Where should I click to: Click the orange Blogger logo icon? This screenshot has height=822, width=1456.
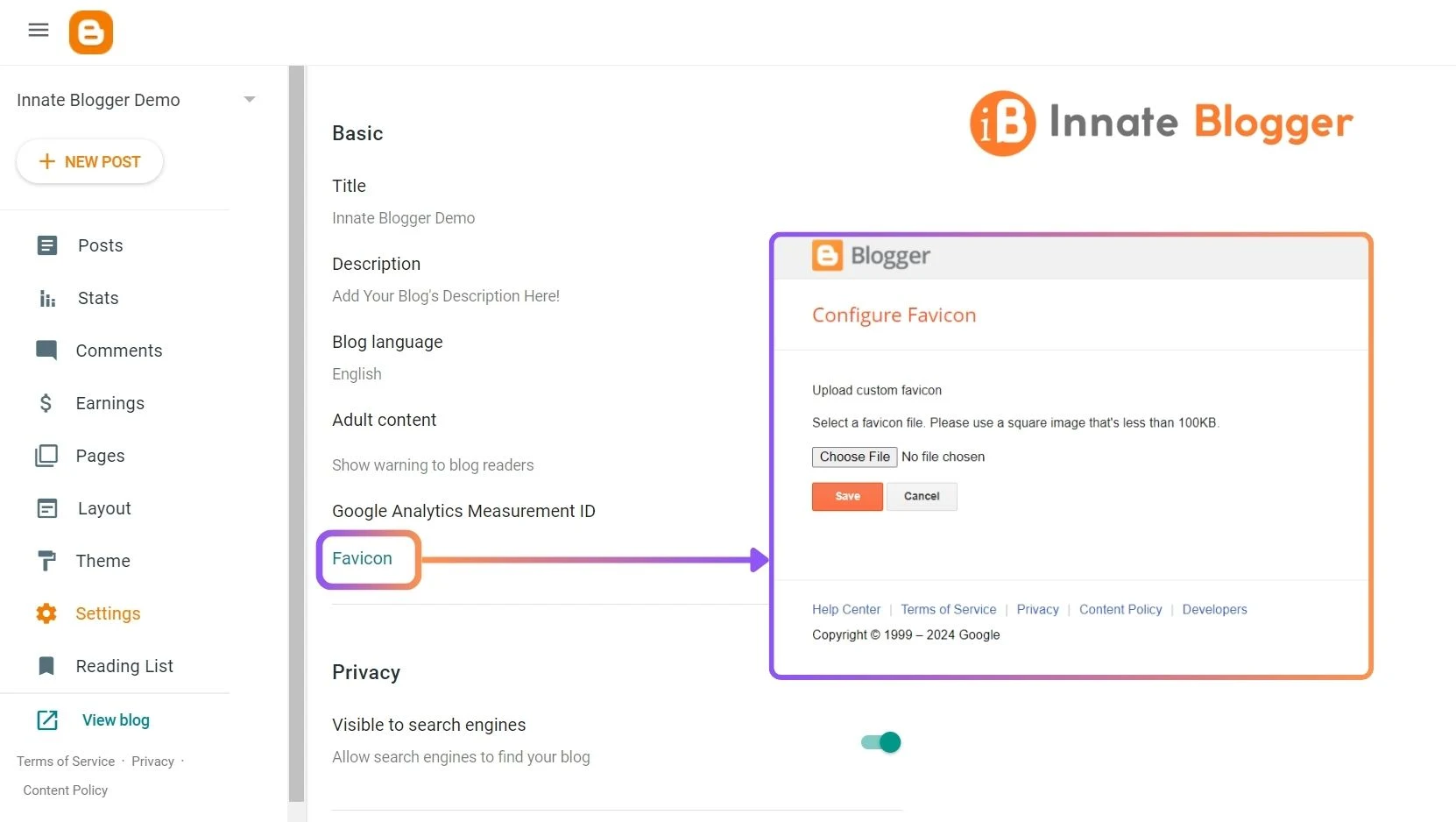click(91, 32)
